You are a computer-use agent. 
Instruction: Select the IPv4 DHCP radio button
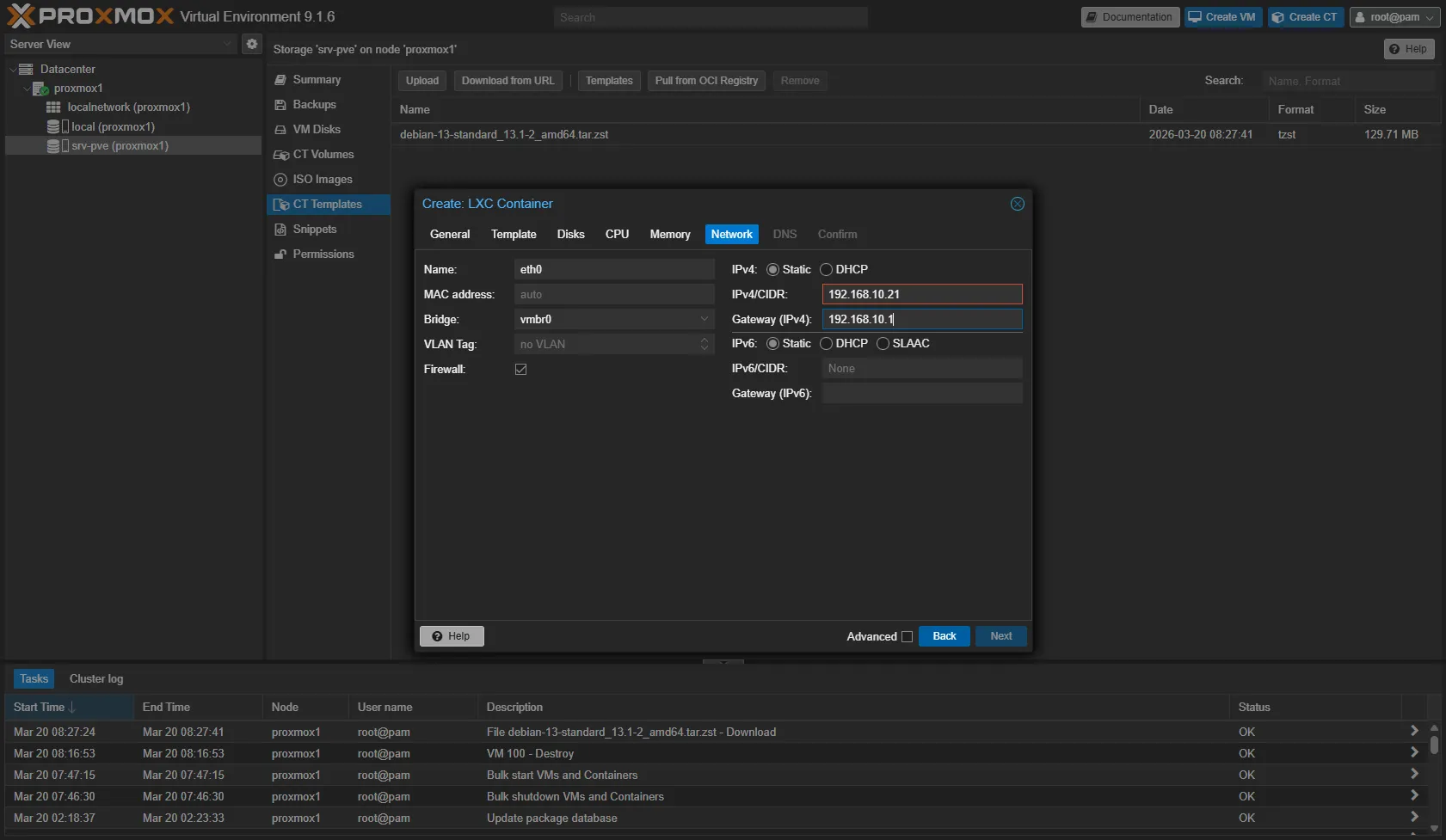826,270
